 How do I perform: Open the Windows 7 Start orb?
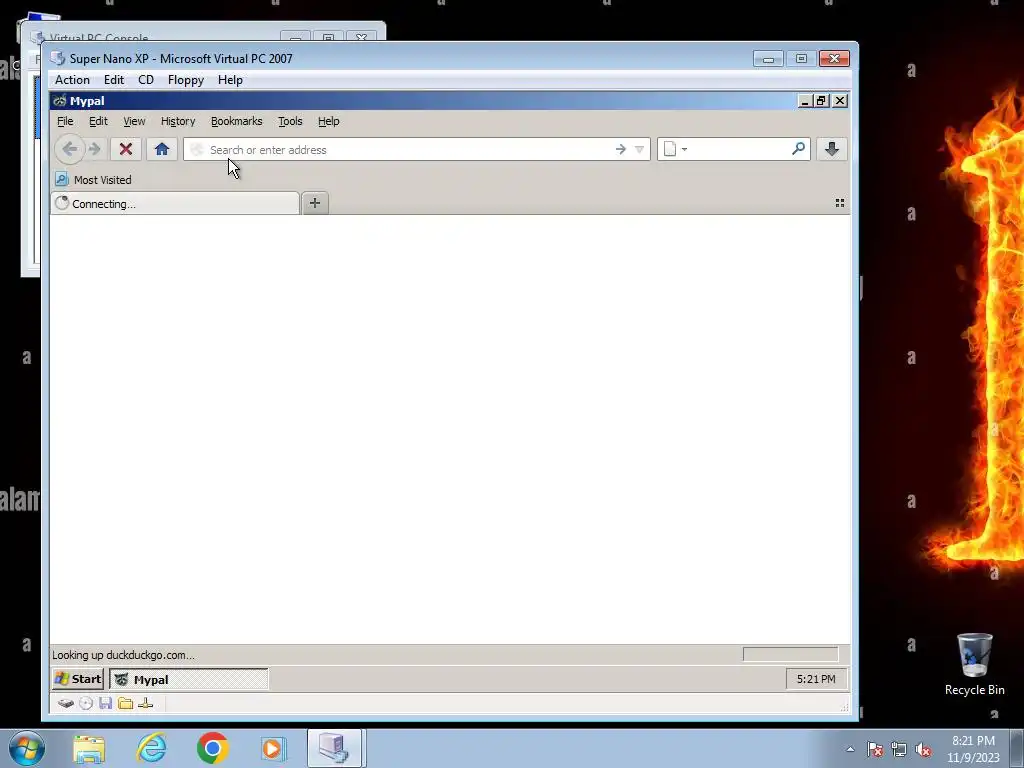pyautogui.click(x=27, y=748)
